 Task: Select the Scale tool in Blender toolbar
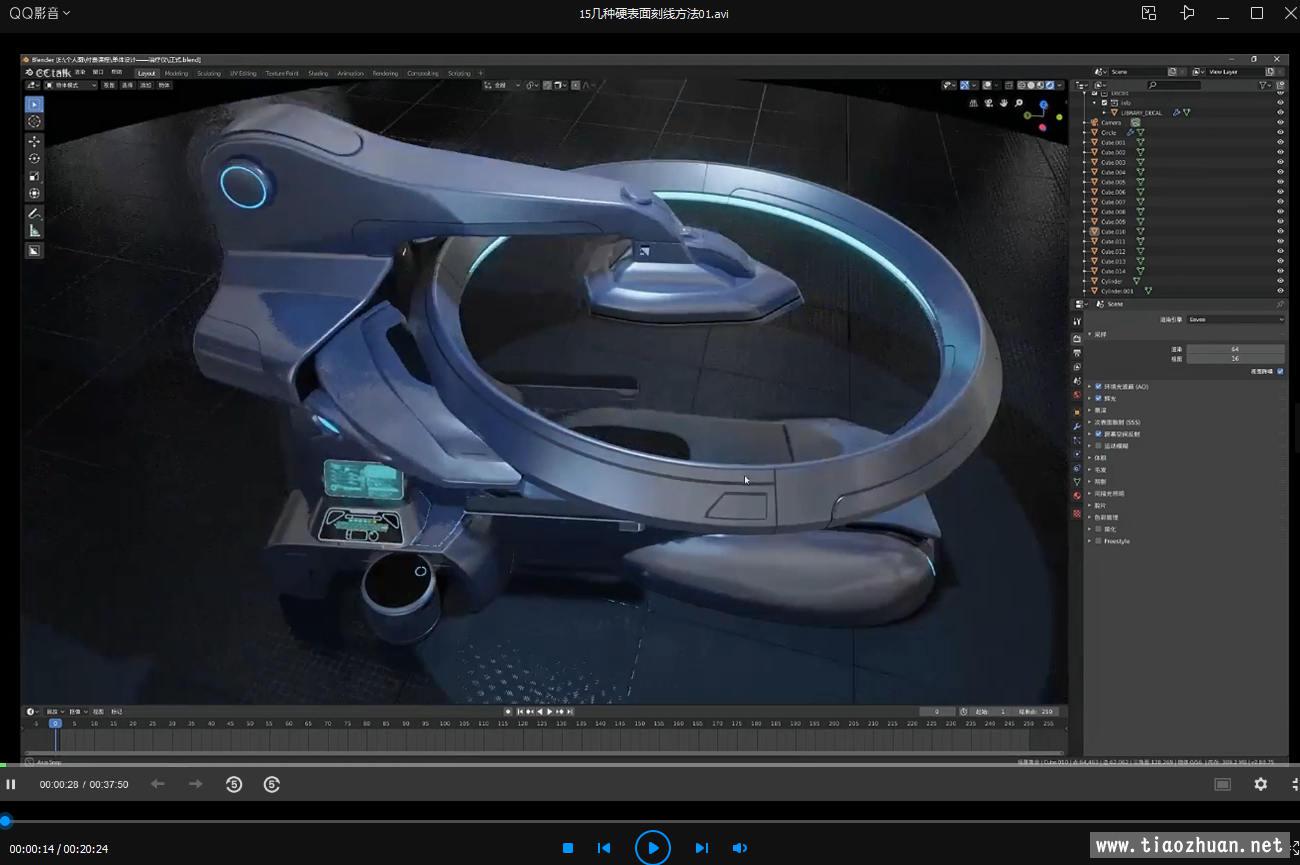click(x=34, y=176)
